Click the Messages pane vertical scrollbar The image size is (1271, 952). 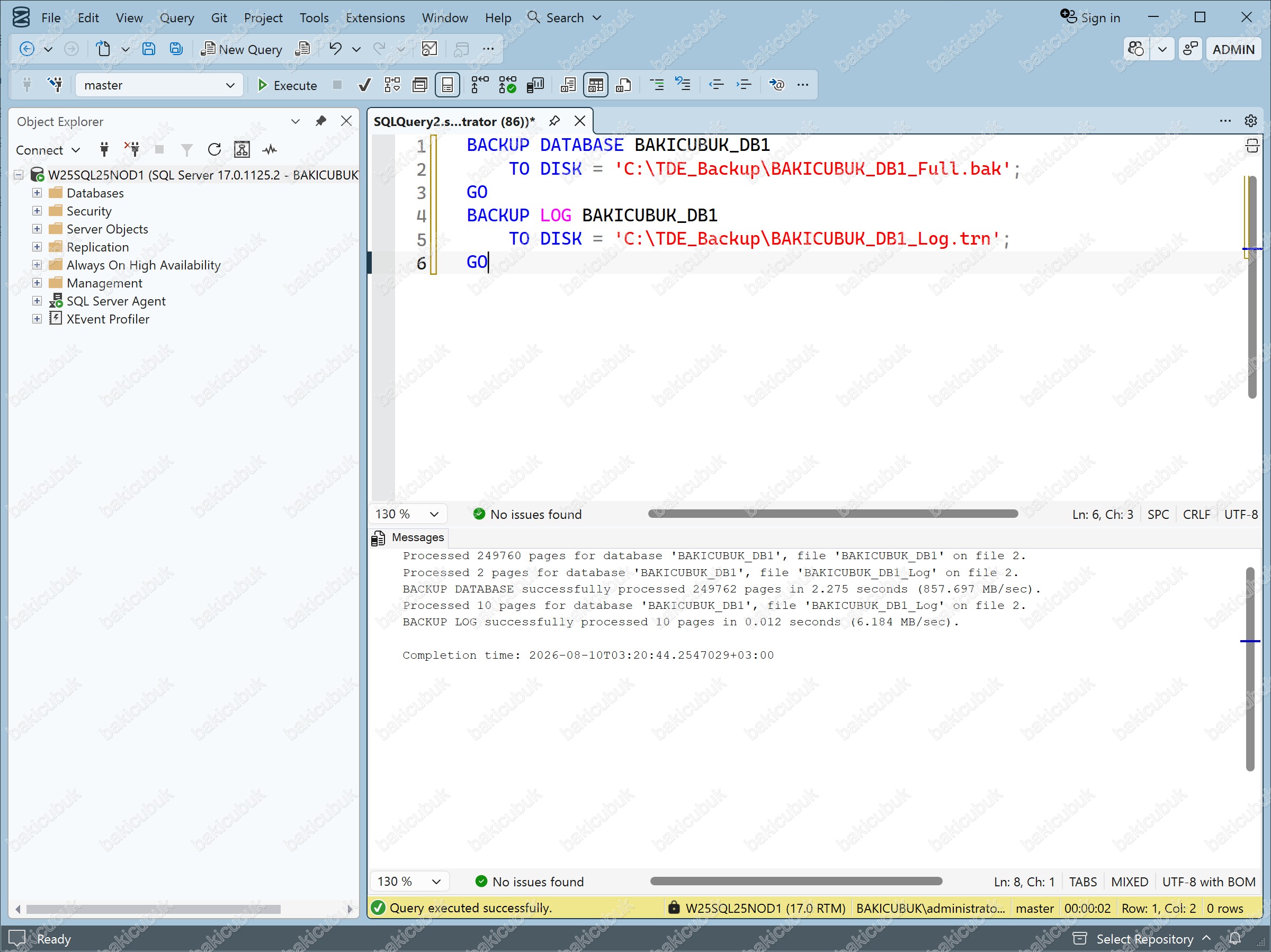[1250, 669]
